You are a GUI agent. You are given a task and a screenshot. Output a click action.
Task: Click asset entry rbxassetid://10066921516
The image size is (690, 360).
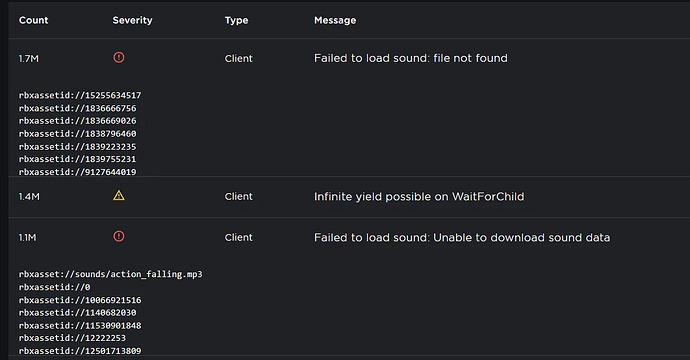[x=80, y=300]
